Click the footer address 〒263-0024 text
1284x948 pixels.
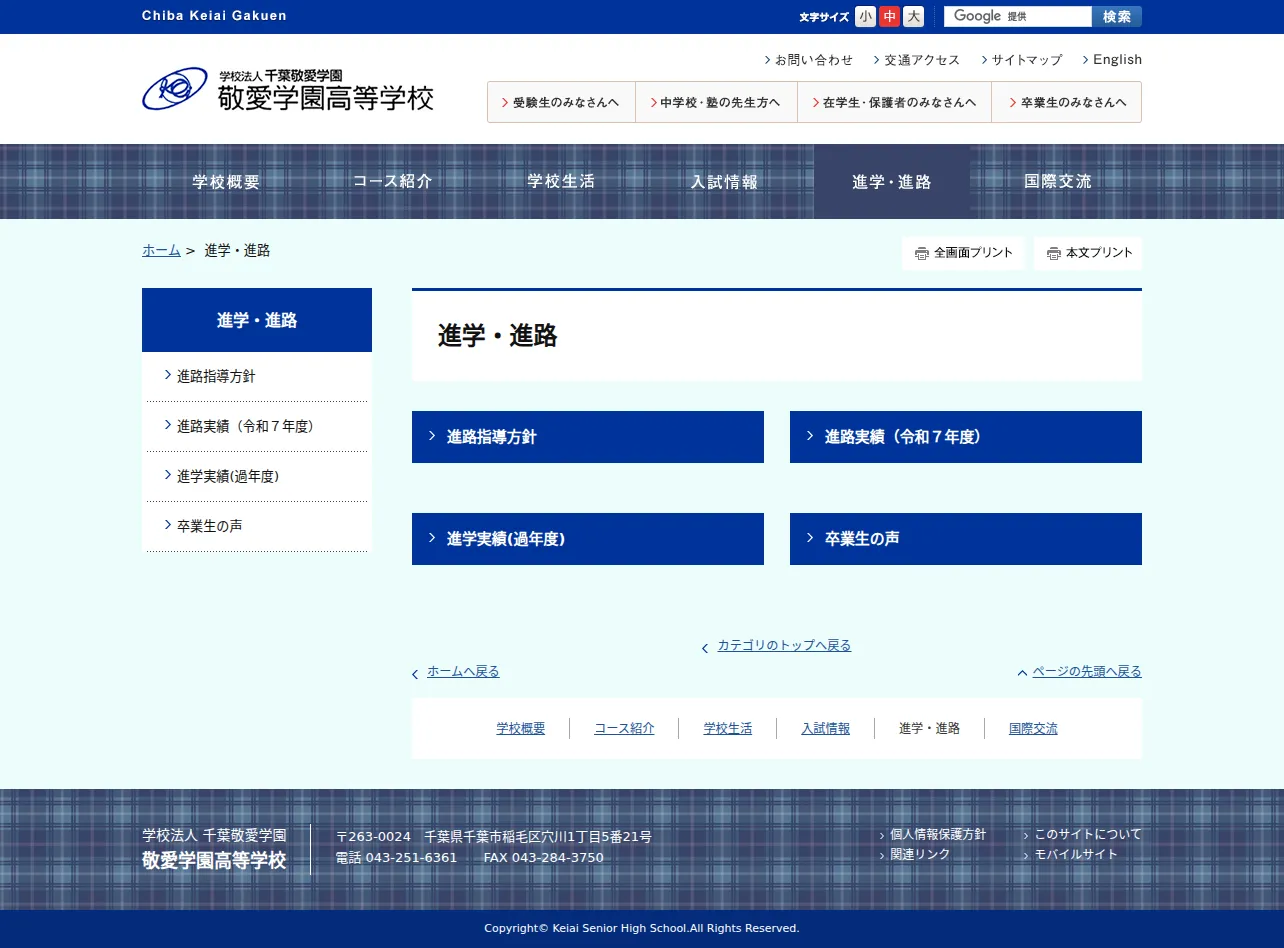[x=494, y=837]
